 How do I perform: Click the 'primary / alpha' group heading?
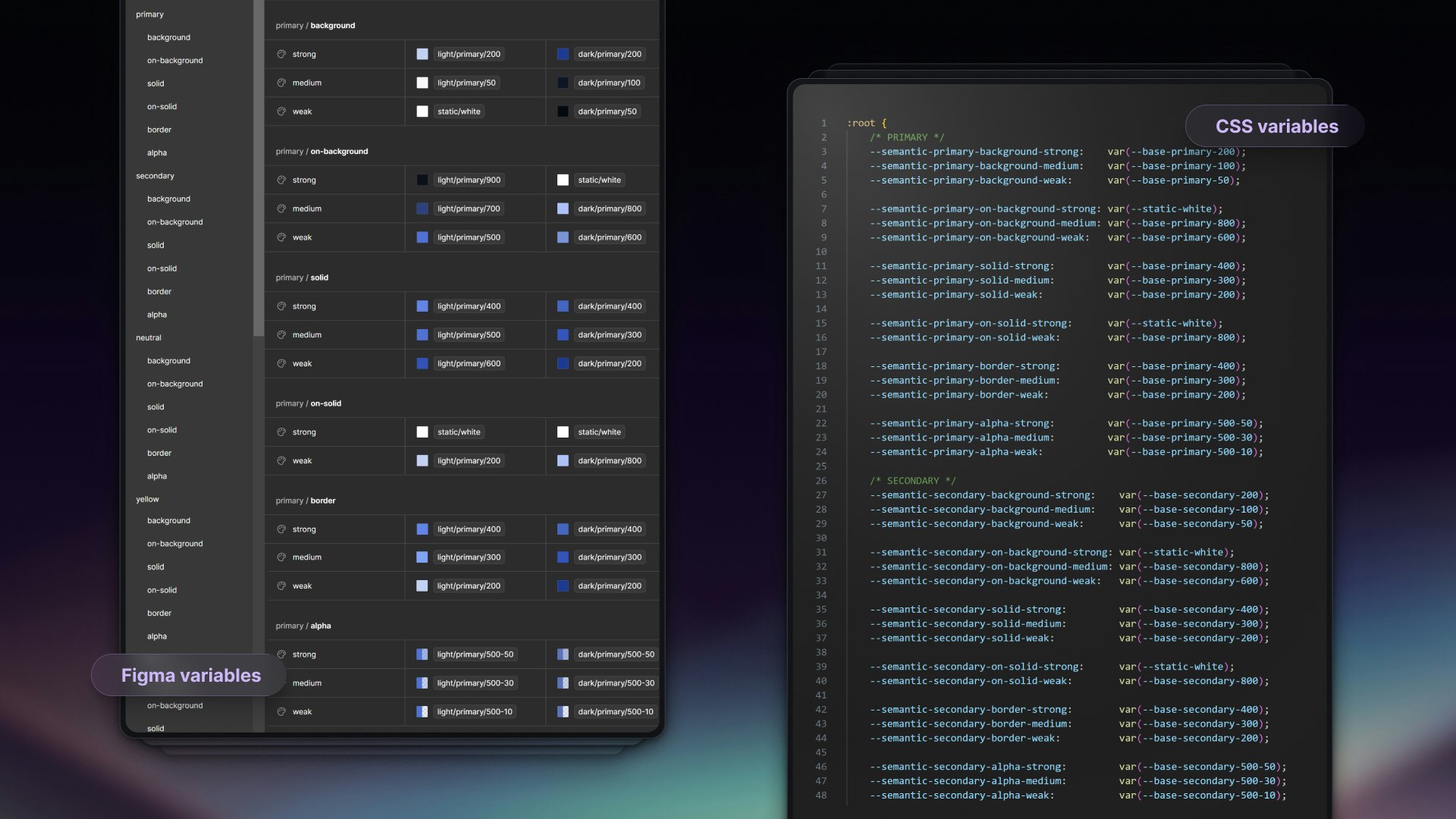(x=303, y=626)
